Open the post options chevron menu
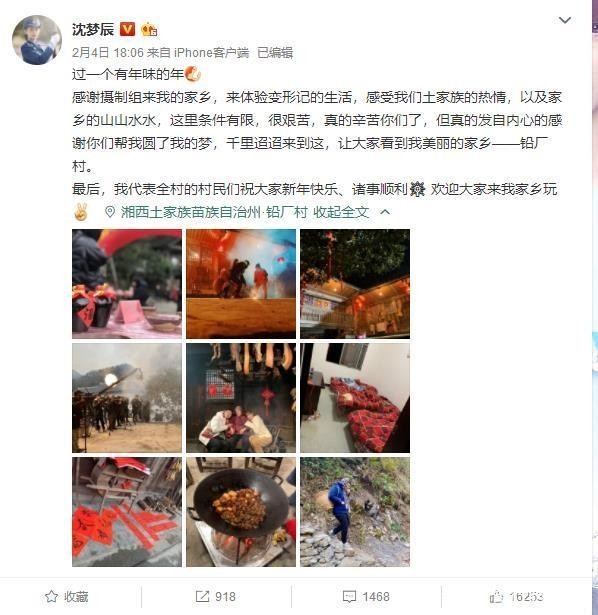The width and height of the screenshot is (598, 615). tap(564, 20)
